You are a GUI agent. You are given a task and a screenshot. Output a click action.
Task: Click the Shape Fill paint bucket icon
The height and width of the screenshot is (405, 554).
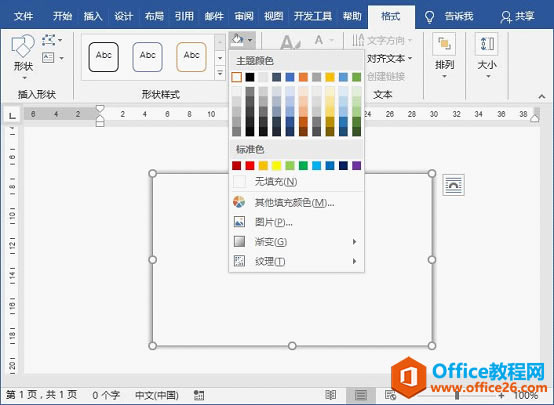pos(237,39)
